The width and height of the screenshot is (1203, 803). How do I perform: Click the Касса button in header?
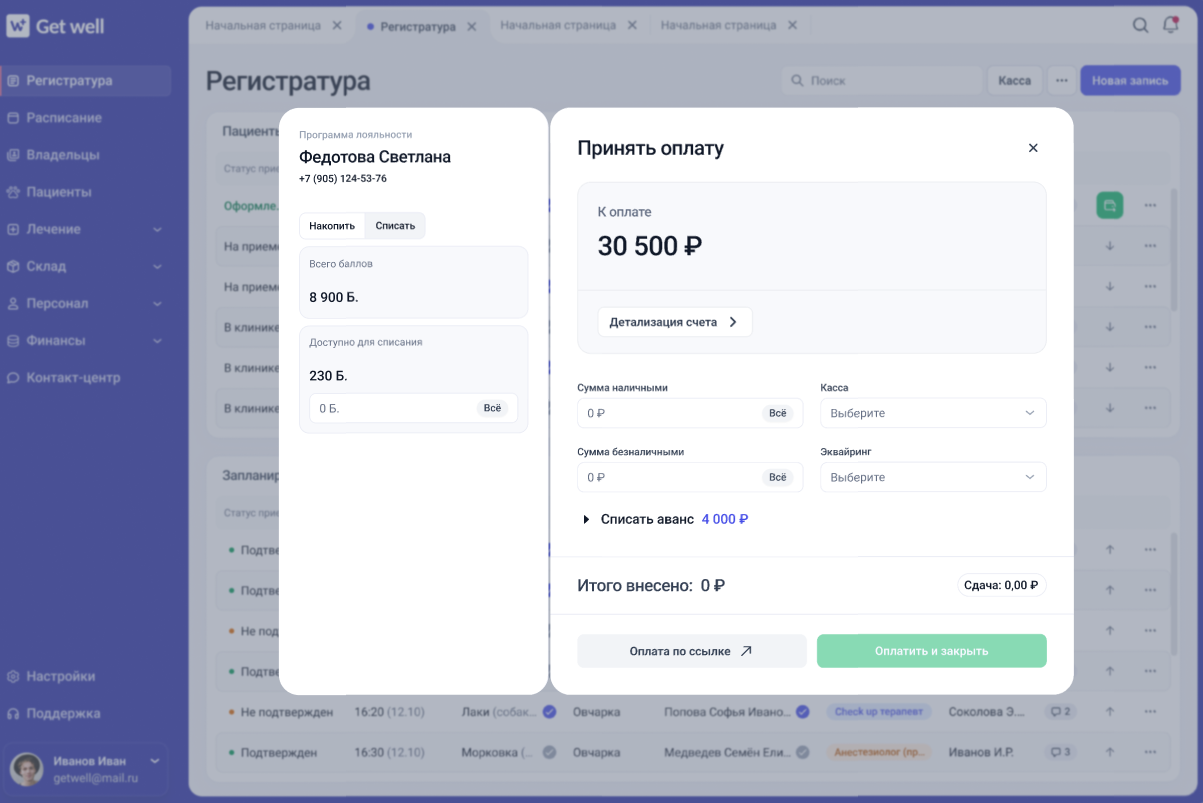click(1015, 81)
